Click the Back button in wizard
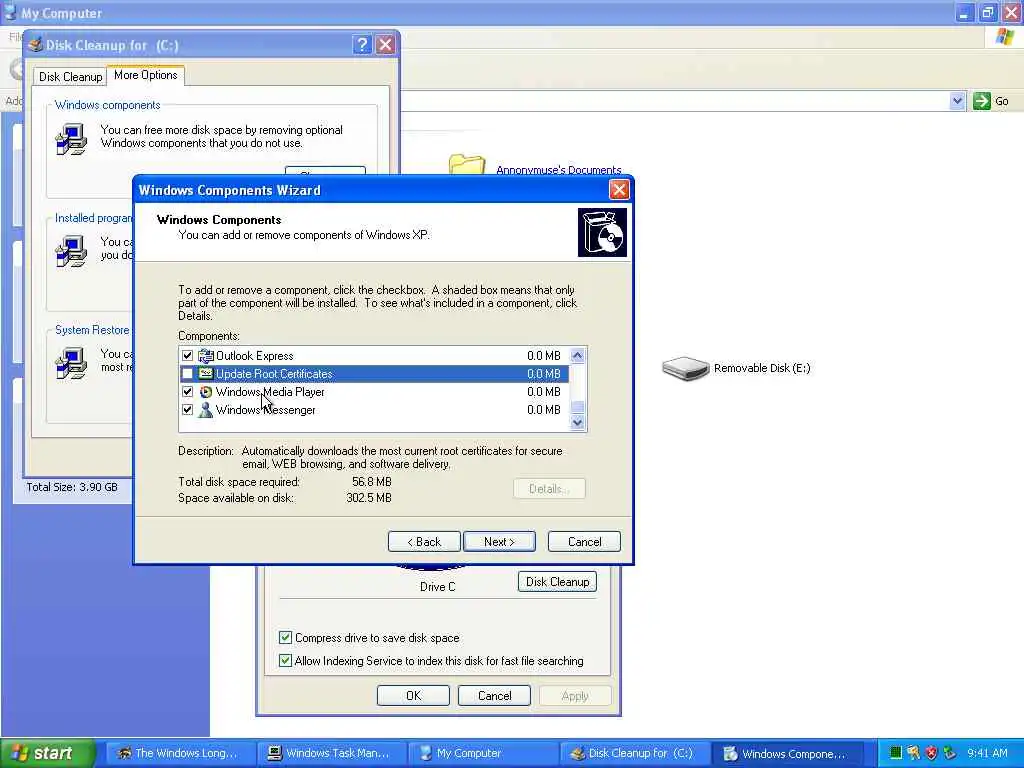This screenshot has width=1024, height=768. pyautogui.click(x=424, y=541)
